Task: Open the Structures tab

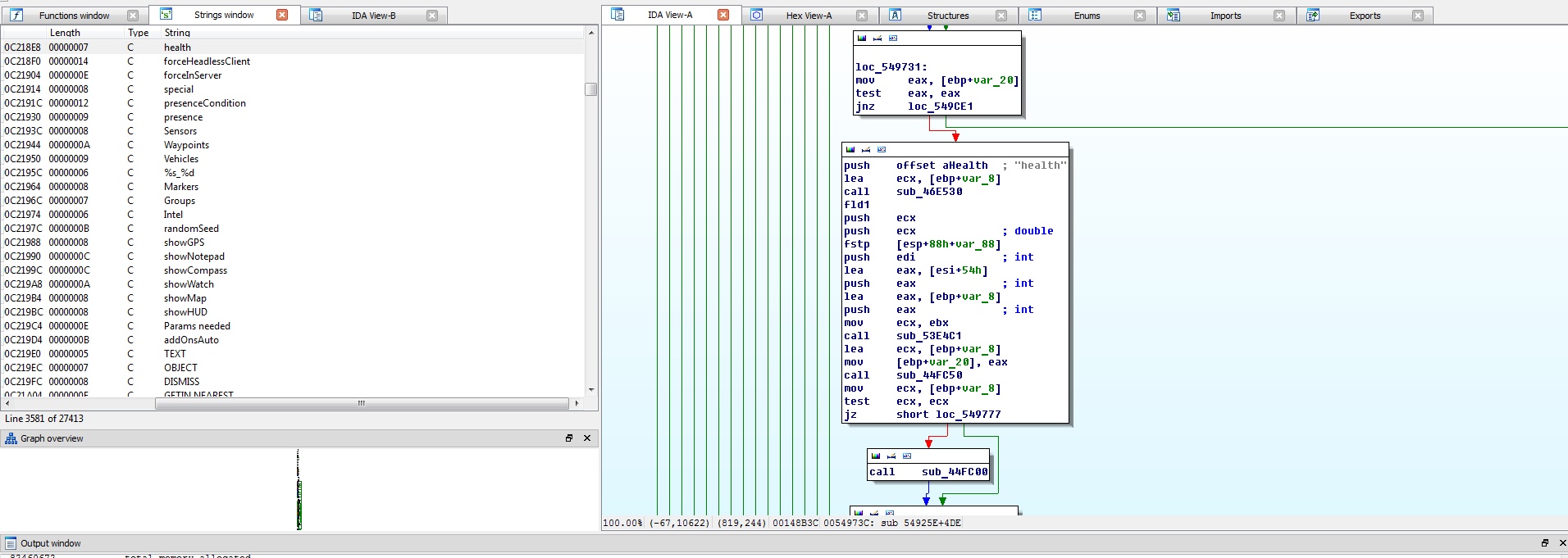Action: click(948, 16)
